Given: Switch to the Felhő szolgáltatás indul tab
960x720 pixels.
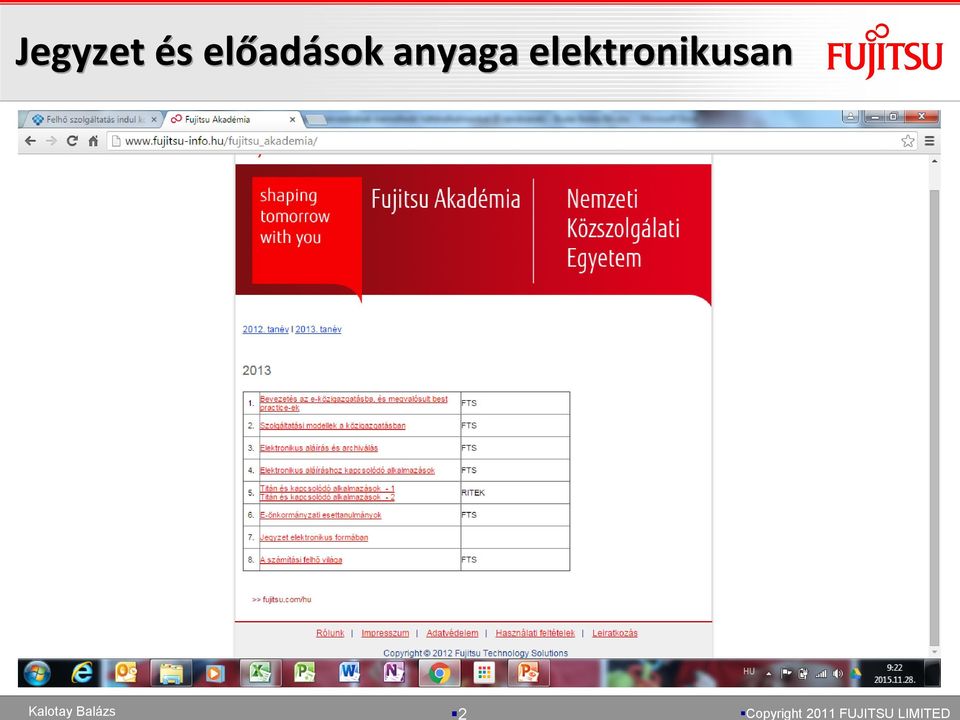Looking at the screenshot, I should (91, 119).
